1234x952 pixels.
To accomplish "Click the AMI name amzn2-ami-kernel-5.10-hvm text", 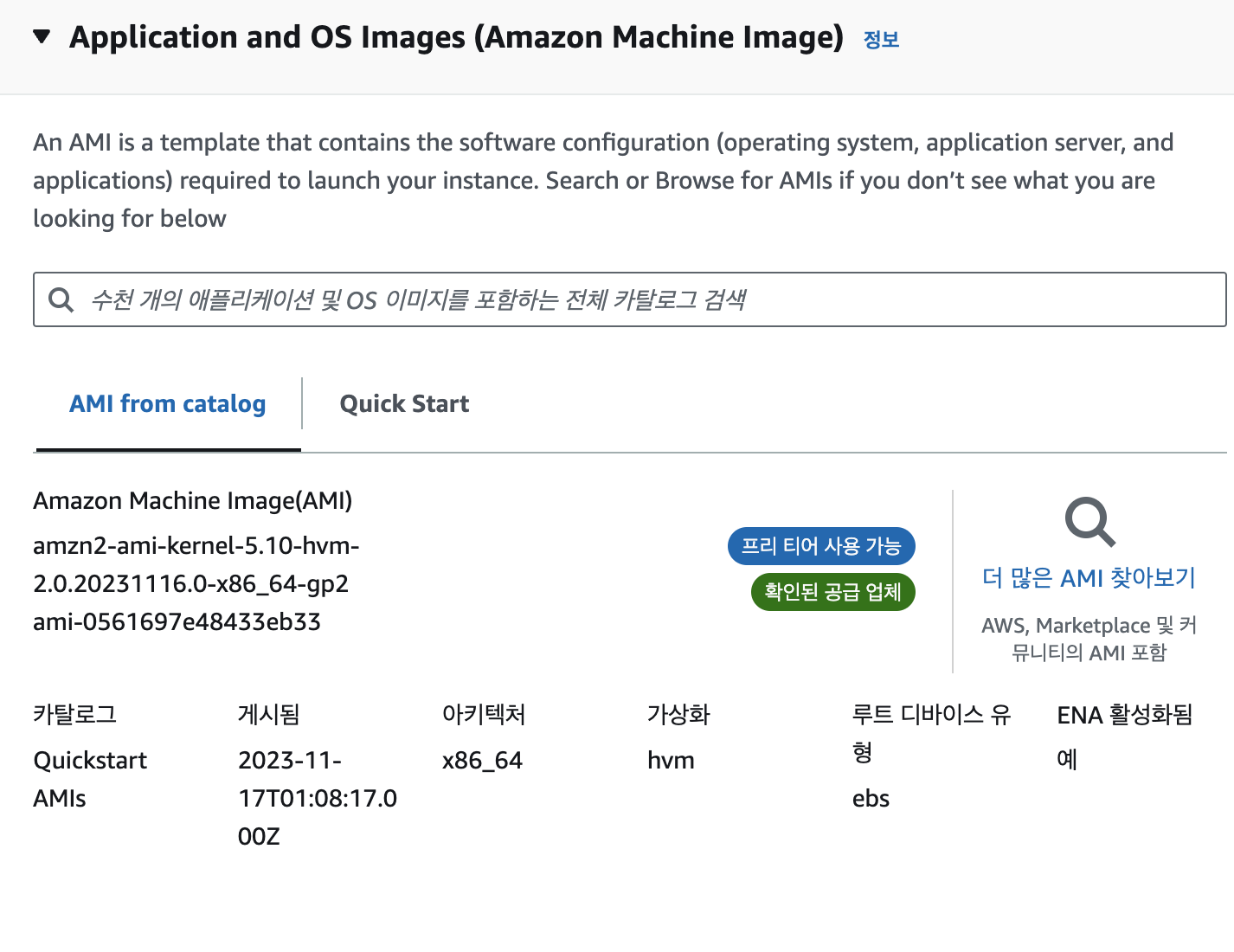I will (x=196, y=565).
